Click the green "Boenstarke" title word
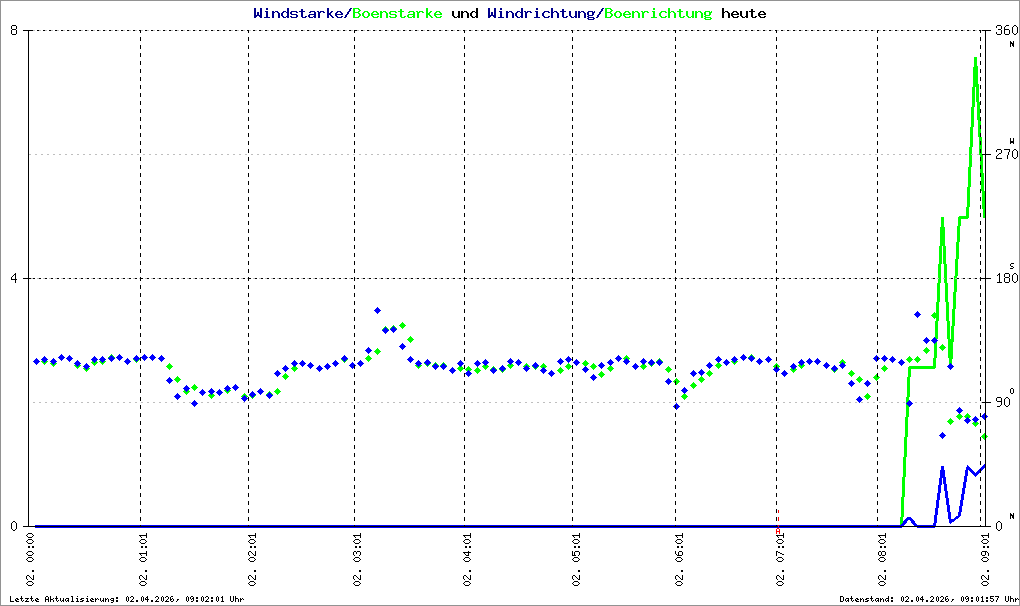The image size is (1020, 606). [397, 13]
